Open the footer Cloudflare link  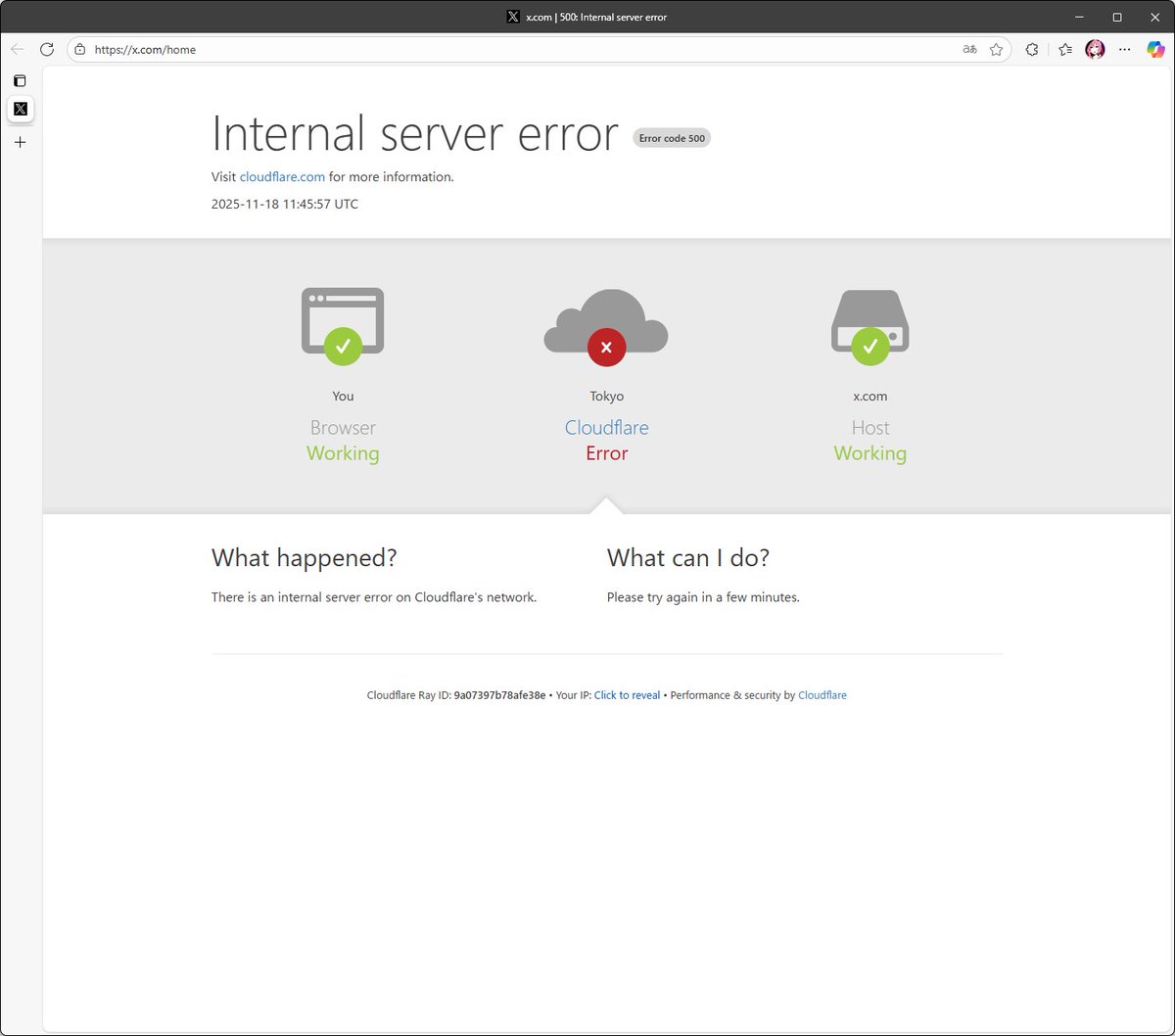point(822,695)
